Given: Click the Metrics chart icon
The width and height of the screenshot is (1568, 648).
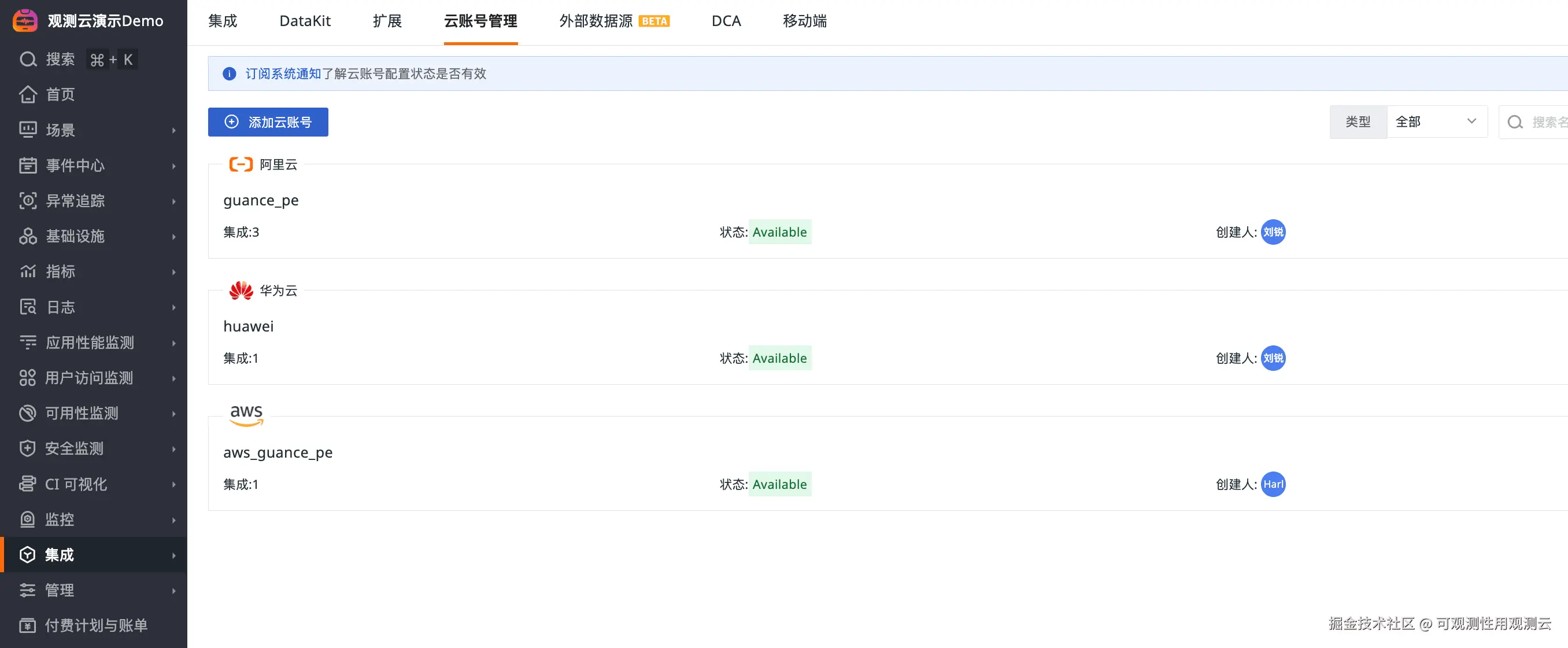Looking at the screenshot, I should tap(28, 271).
